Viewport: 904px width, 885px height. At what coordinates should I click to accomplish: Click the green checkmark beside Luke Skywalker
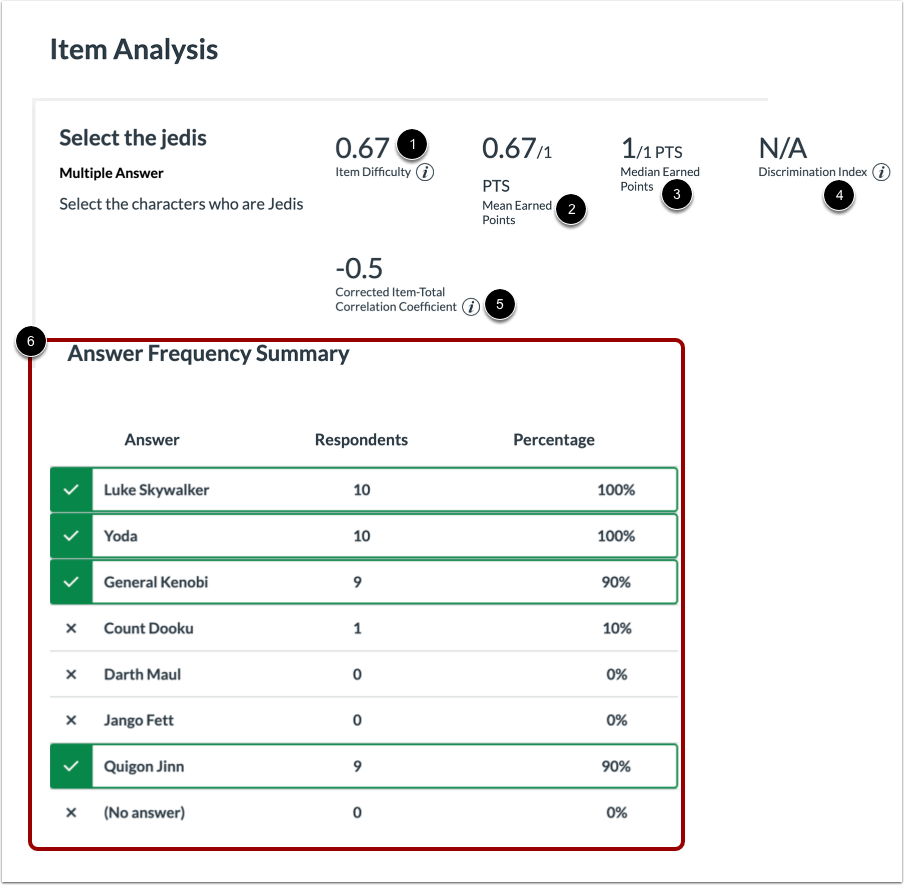tap(70, 490)
